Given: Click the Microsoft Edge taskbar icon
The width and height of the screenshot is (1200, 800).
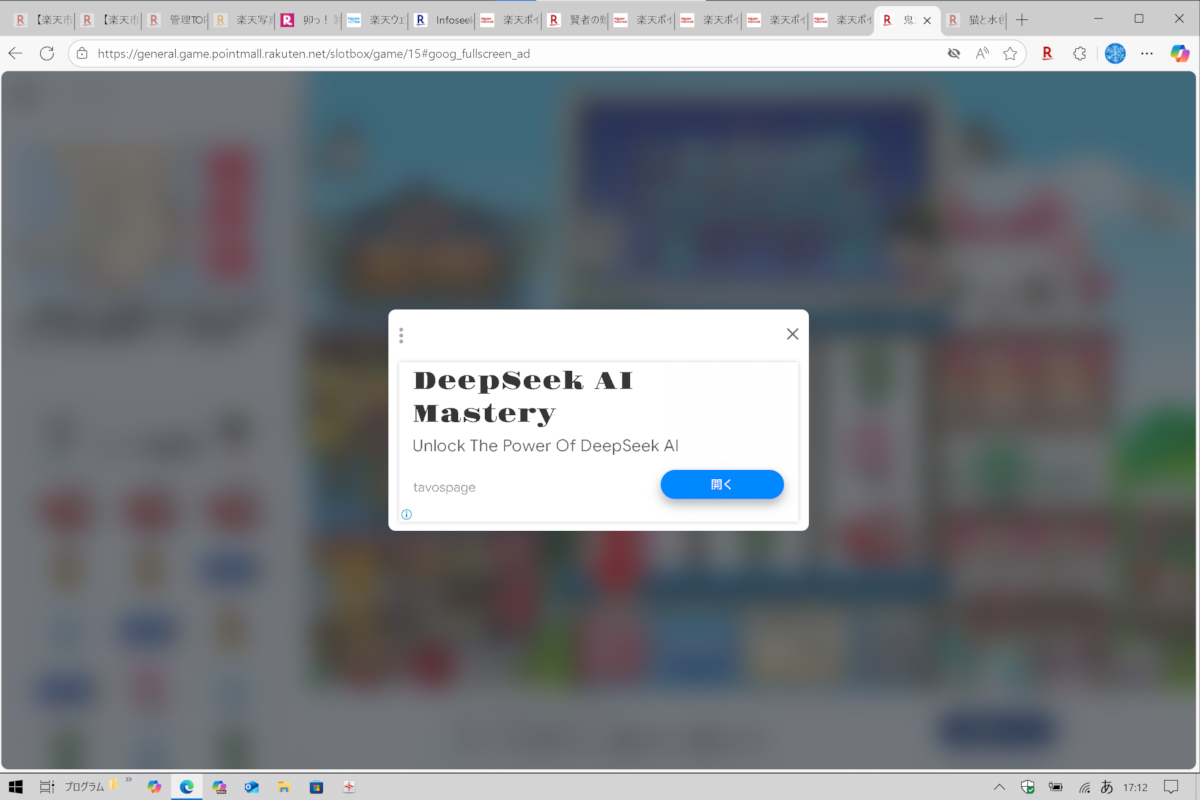Looking at the screenshot, I should tap(186, 787).
